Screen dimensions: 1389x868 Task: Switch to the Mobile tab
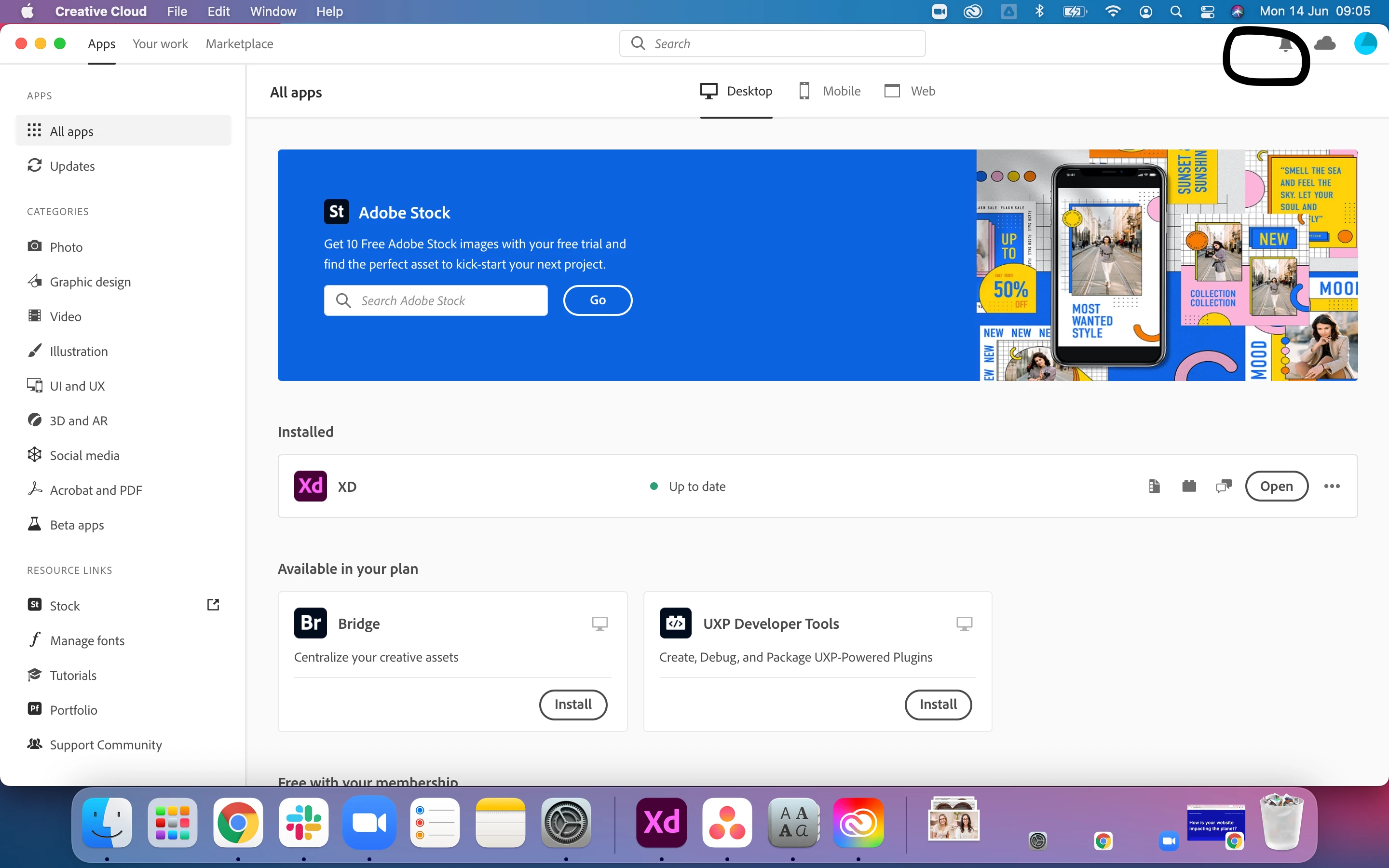click(x=830, y=91)
